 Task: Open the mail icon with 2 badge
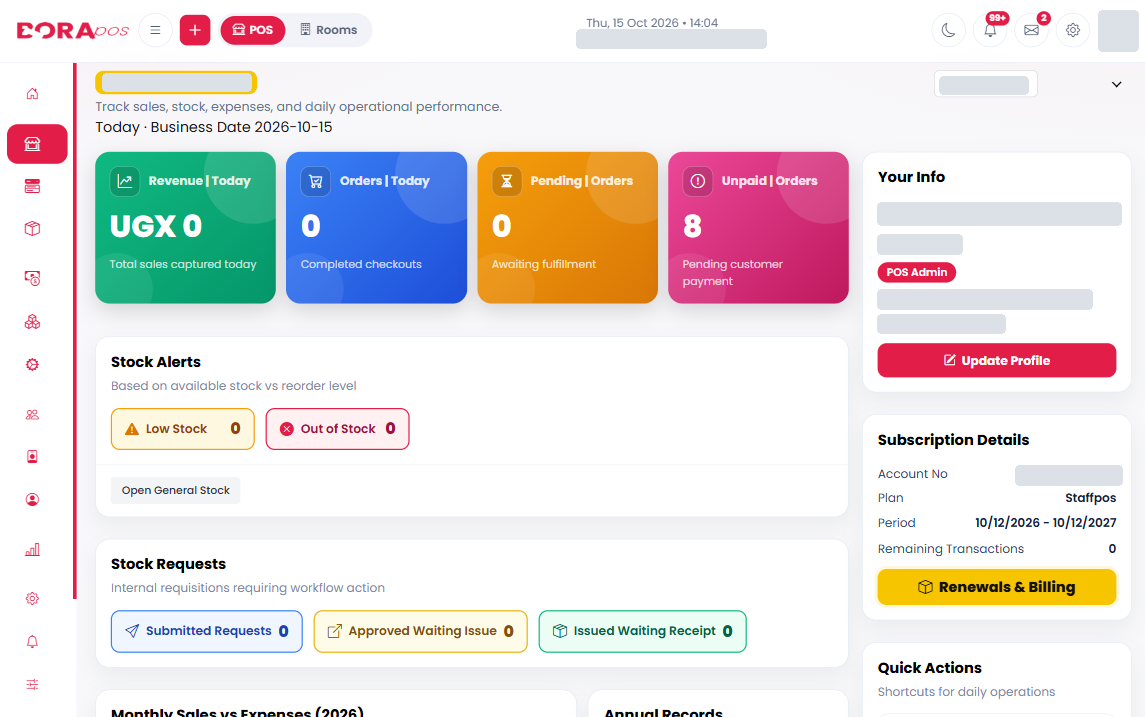point(1031,30)
